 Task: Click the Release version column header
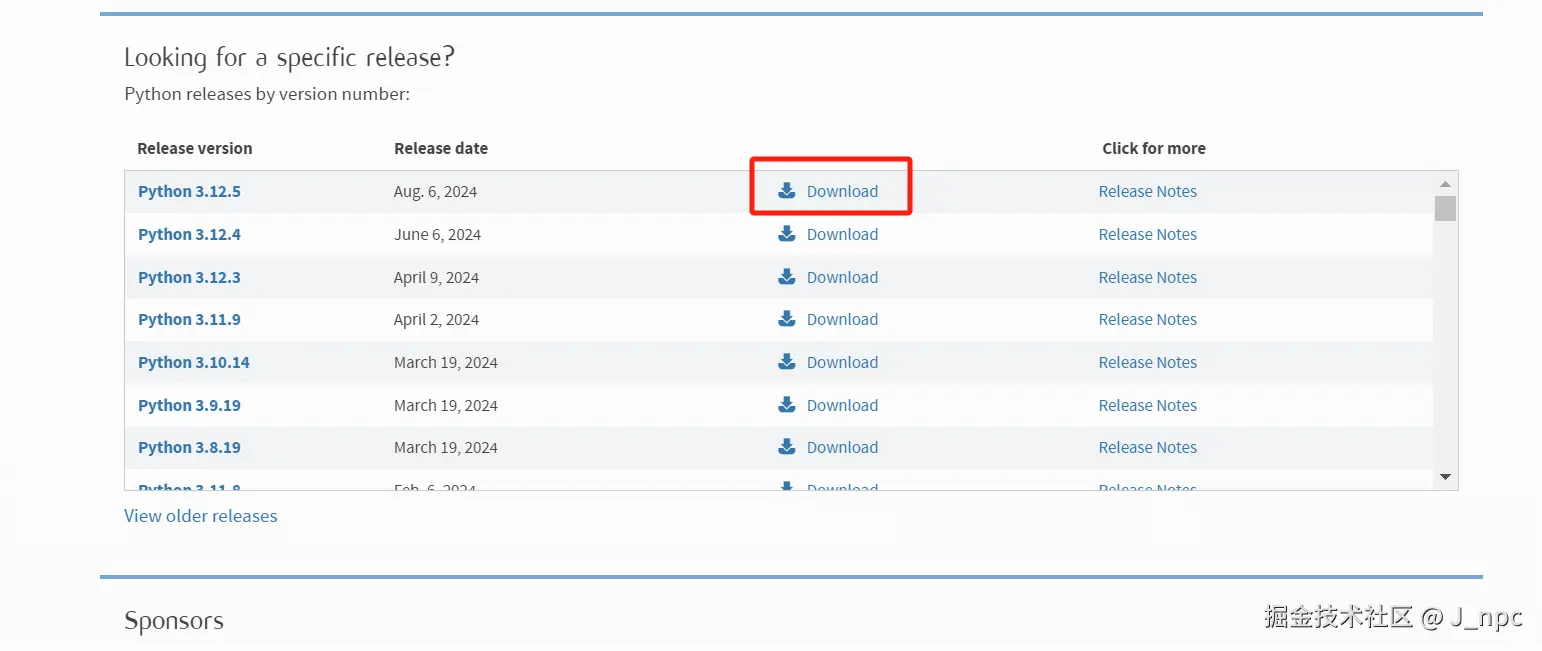click(195, 148)
